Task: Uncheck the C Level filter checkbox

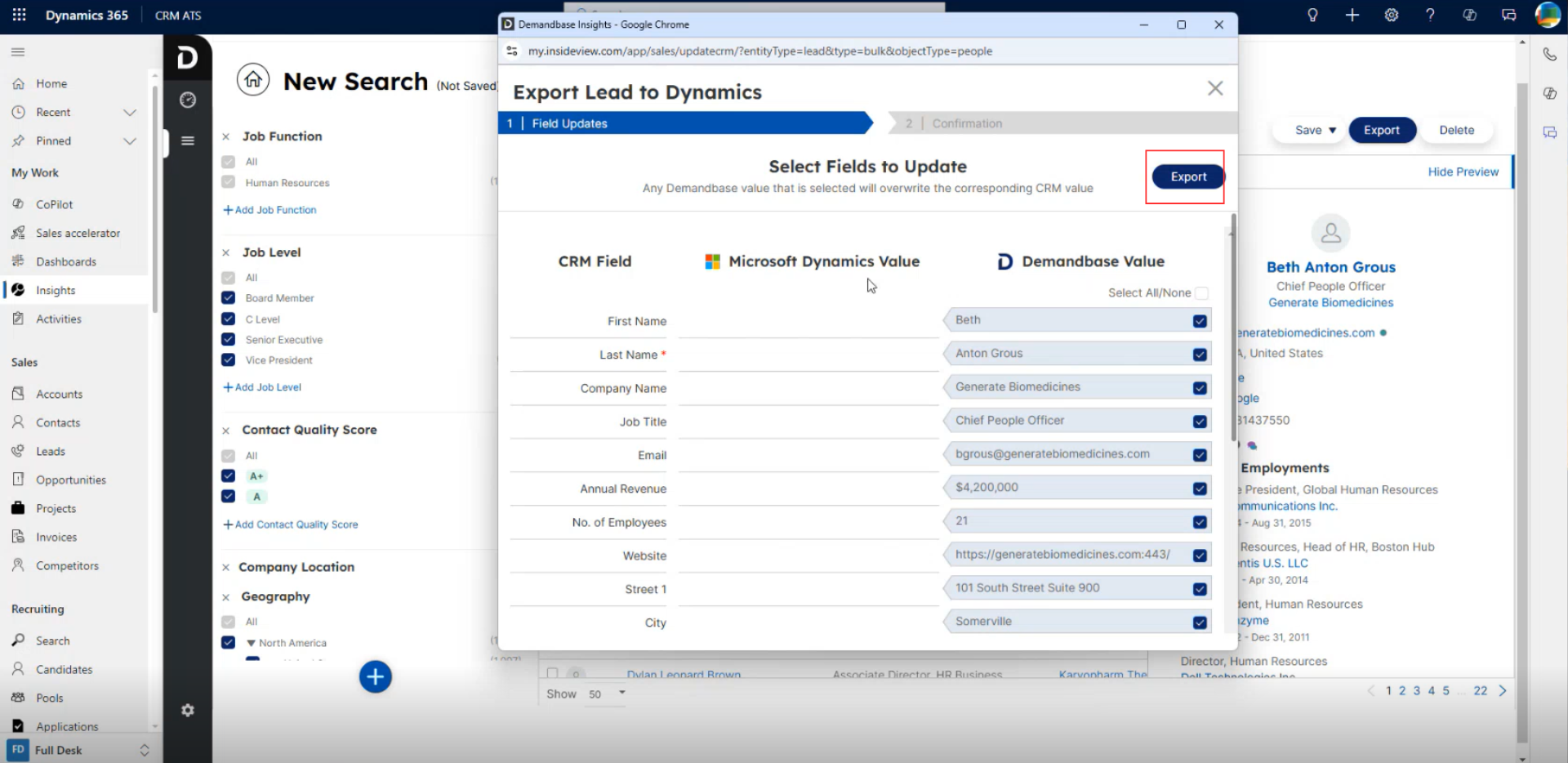Action: tap(229, 319)
